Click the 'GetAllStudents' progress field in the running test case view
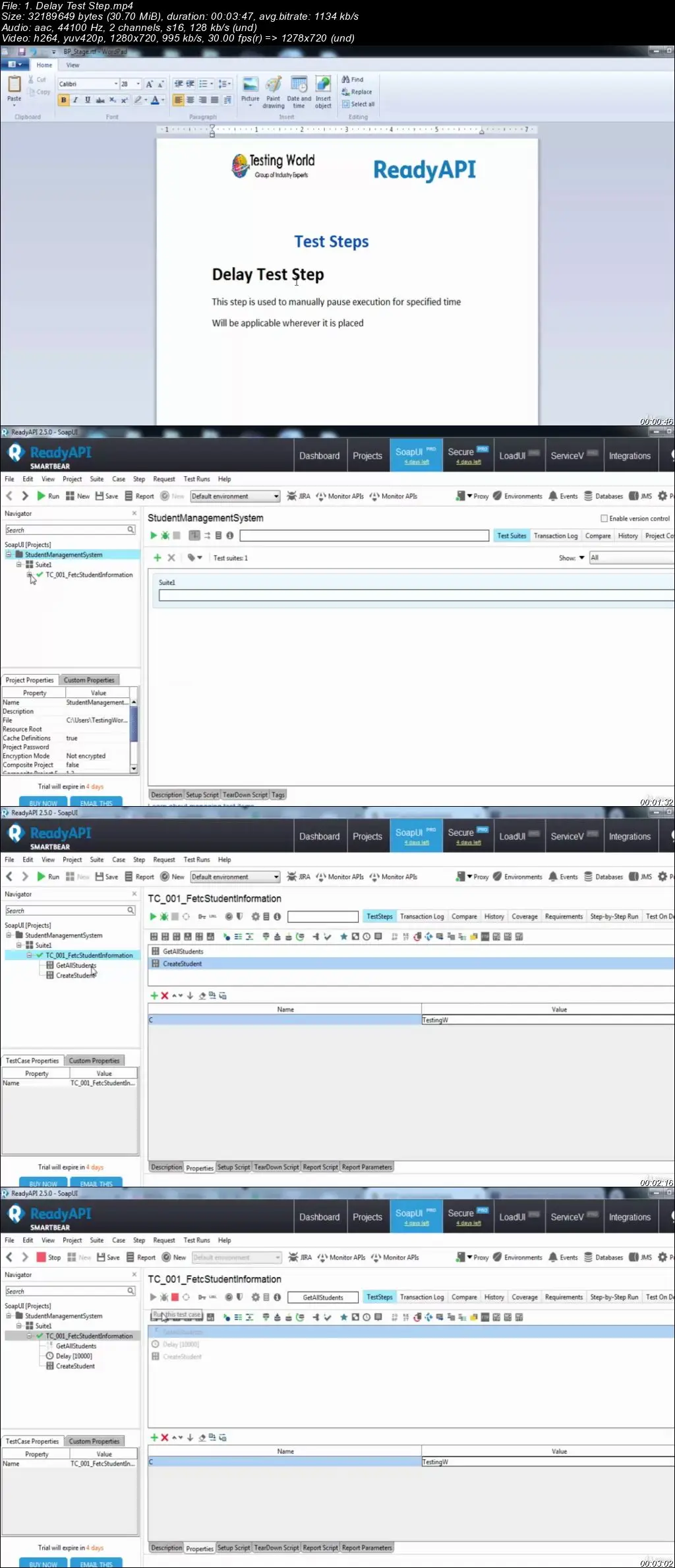The image size is (675, 1568). point(323,1297)
